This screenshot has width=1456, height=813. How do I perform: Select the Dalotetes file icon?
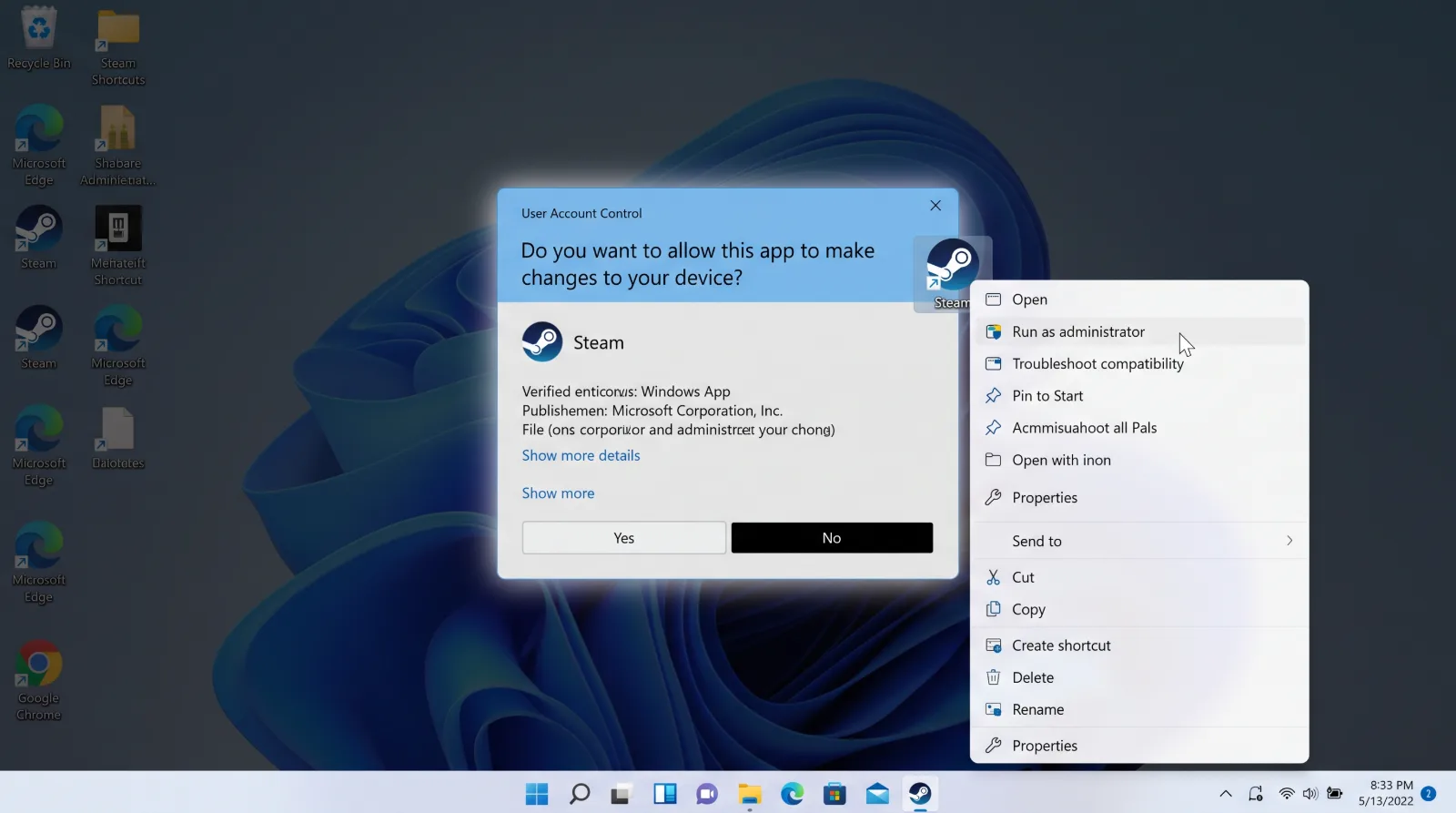click(x=118, y=438)
